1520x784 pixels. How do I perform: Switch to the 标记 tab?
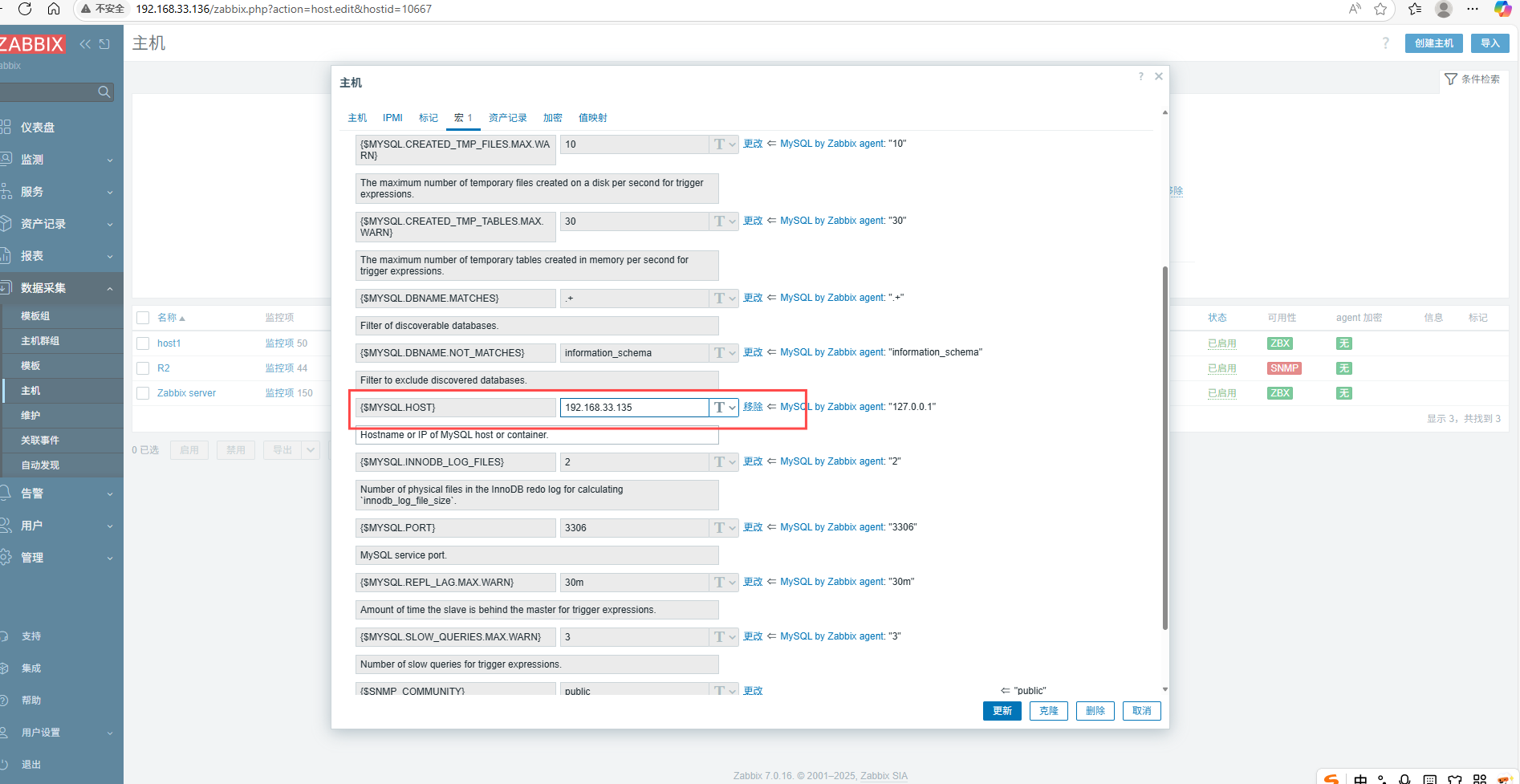(429, 118)
